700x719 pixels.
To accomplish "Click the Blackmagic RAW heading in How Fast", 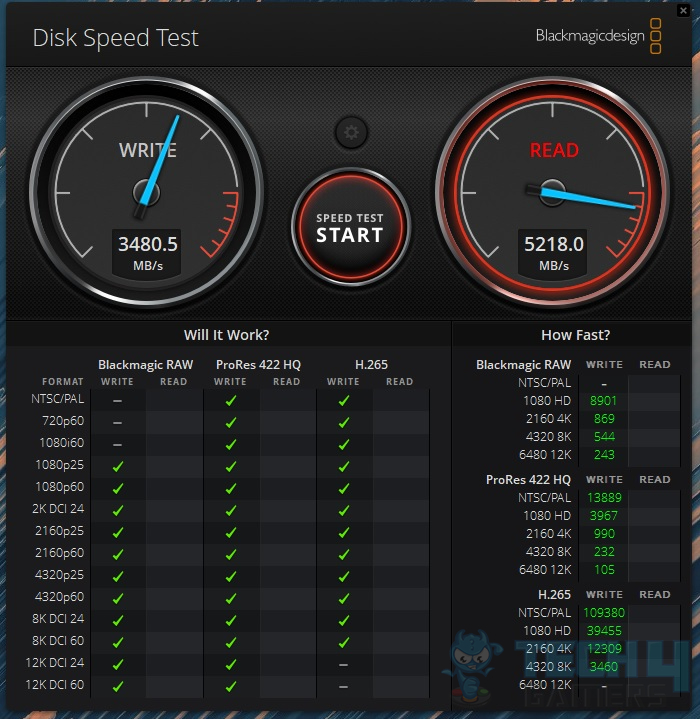I will [524, 365].
